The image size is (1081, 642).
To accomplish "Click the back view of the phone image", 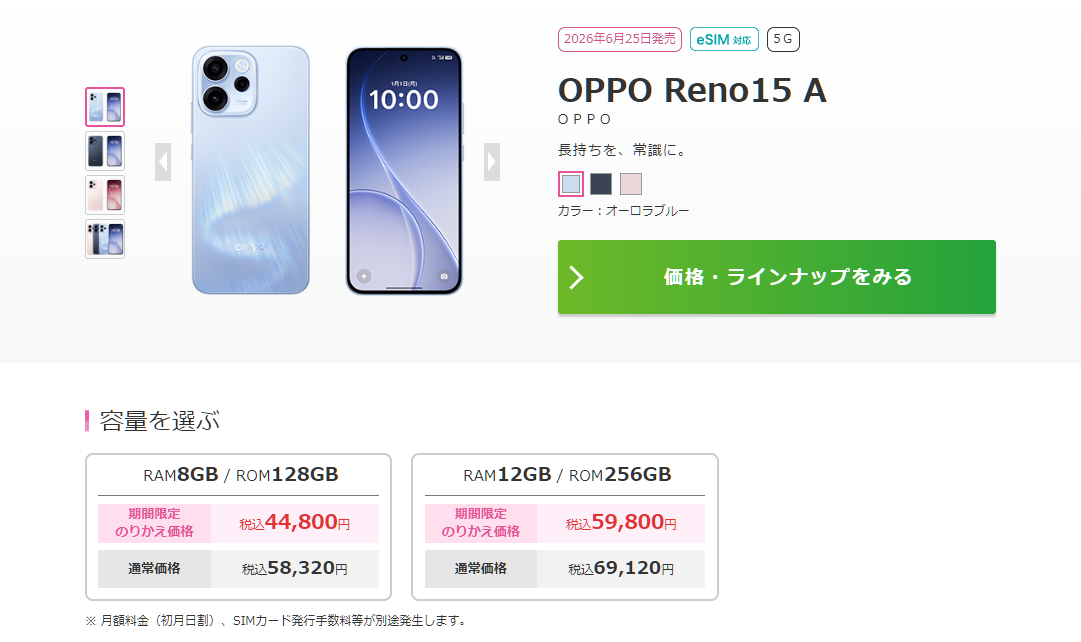I will click(250, 170).
